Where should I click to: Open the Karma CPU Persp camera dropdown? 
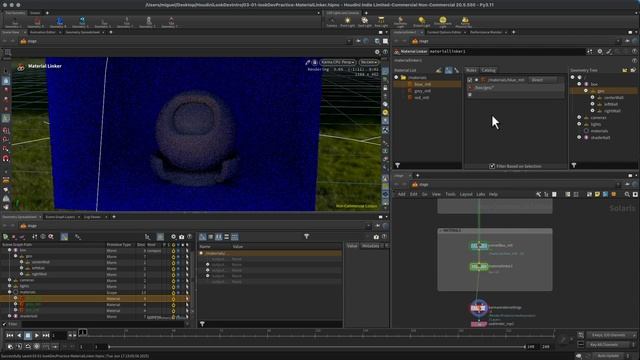coord(337,62)
